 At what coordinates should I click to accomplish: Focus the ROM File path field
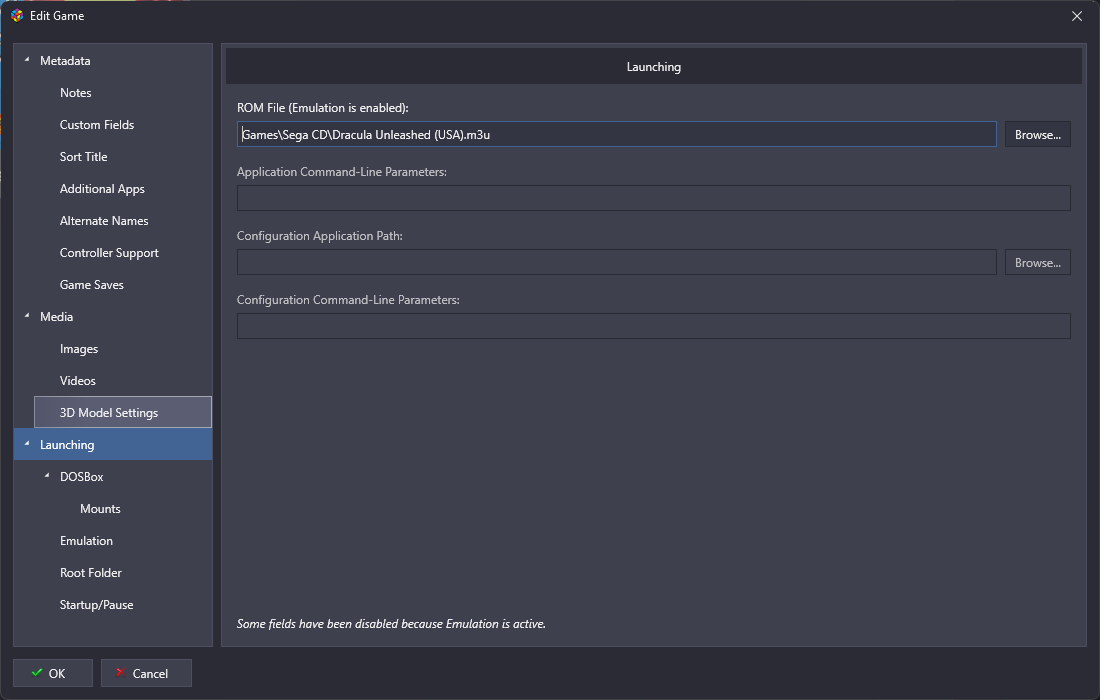(617, 134)
